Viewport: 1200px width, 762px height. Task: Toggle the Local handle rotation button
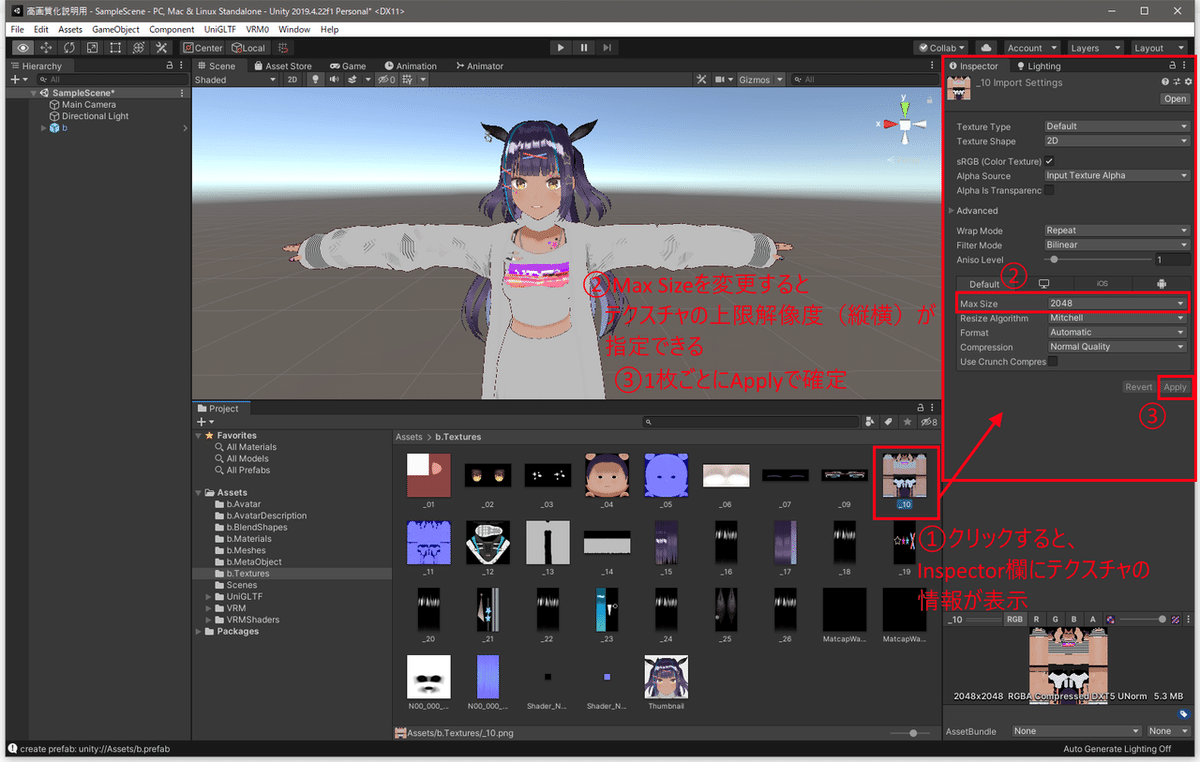248,47
